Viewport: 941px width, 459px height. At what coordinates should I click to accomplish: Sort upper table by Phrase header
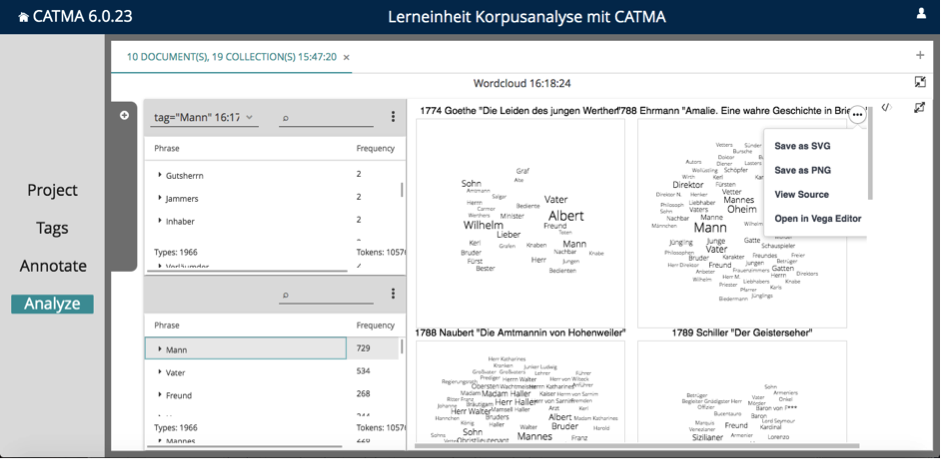pos(167,148)
